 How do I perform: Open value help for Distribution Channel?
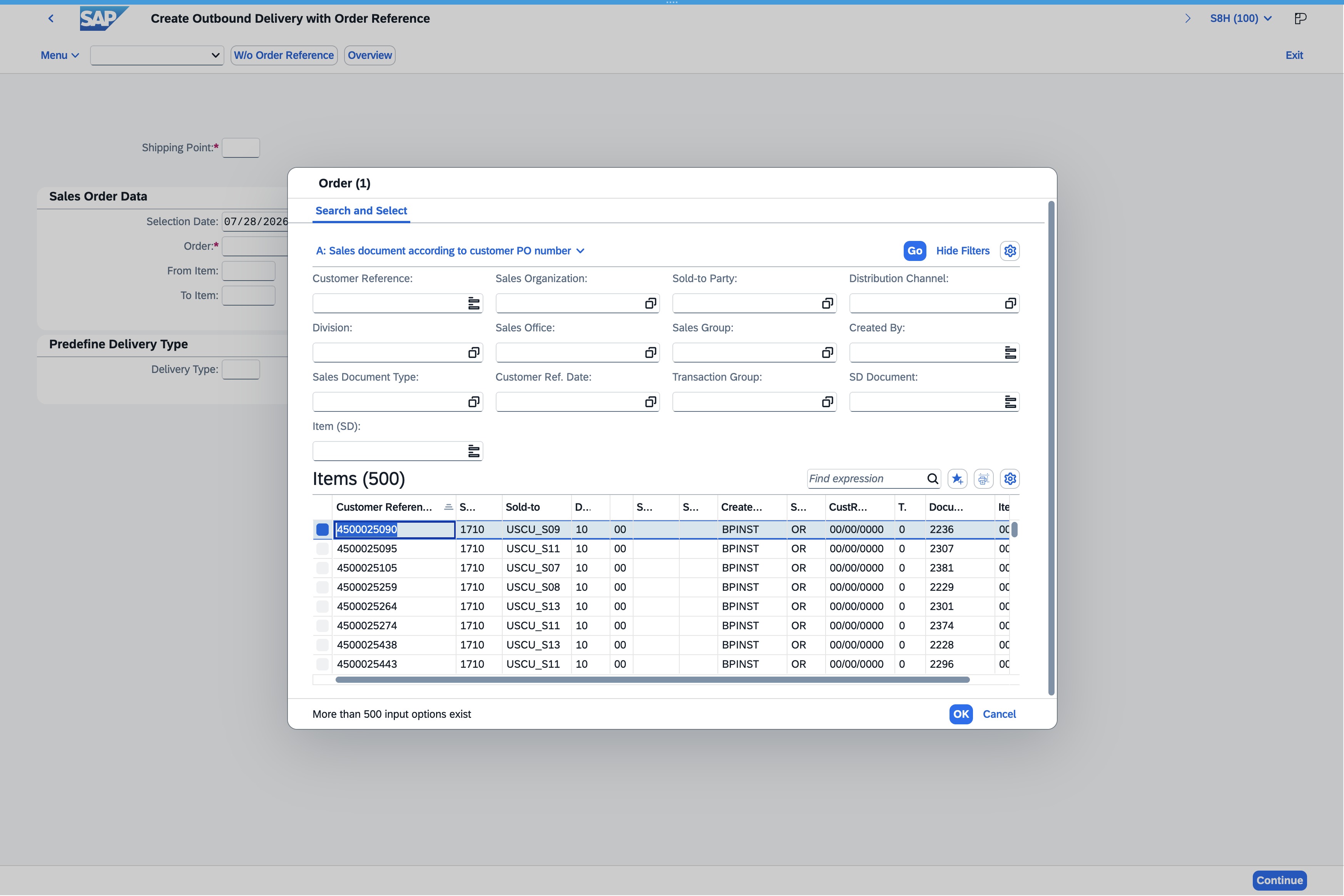[1010, 303]
